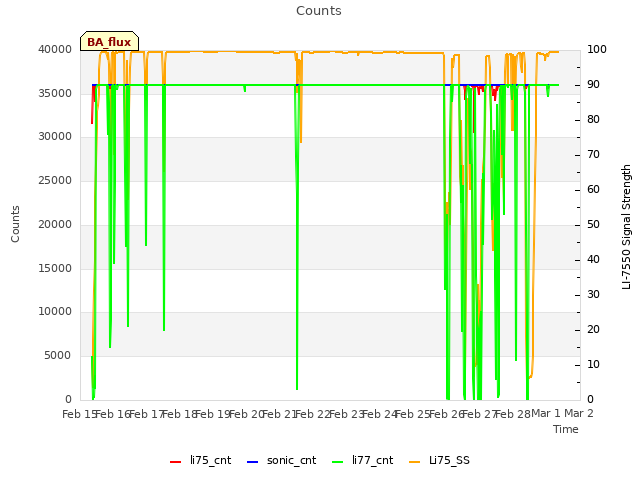Click the Mar 2 date tick
Image resolution: width=640 pixels, height=480 pixels.
pyautogui.click(x=579, y=413)
